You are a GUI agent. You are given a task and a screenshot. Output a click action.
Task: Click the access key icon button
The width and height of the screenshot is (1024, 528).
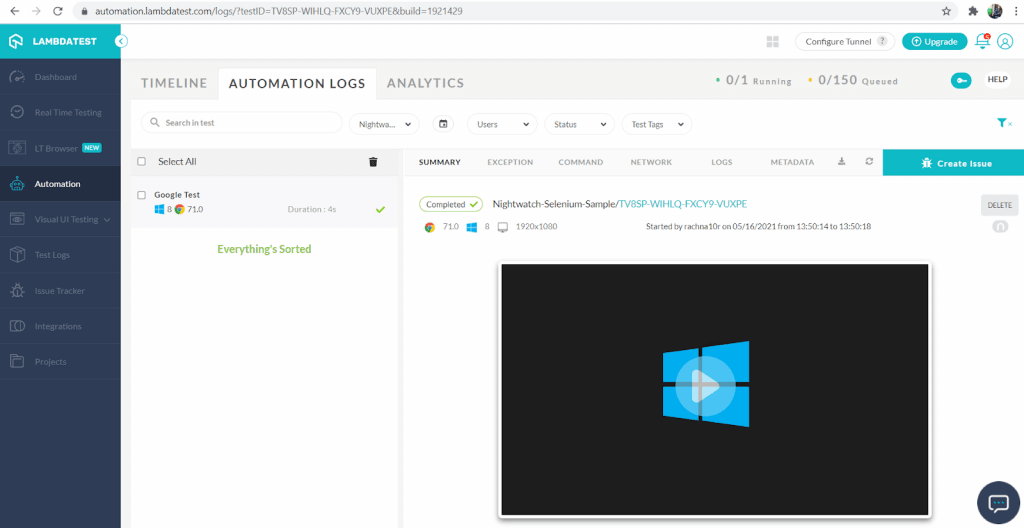(961, 80)
